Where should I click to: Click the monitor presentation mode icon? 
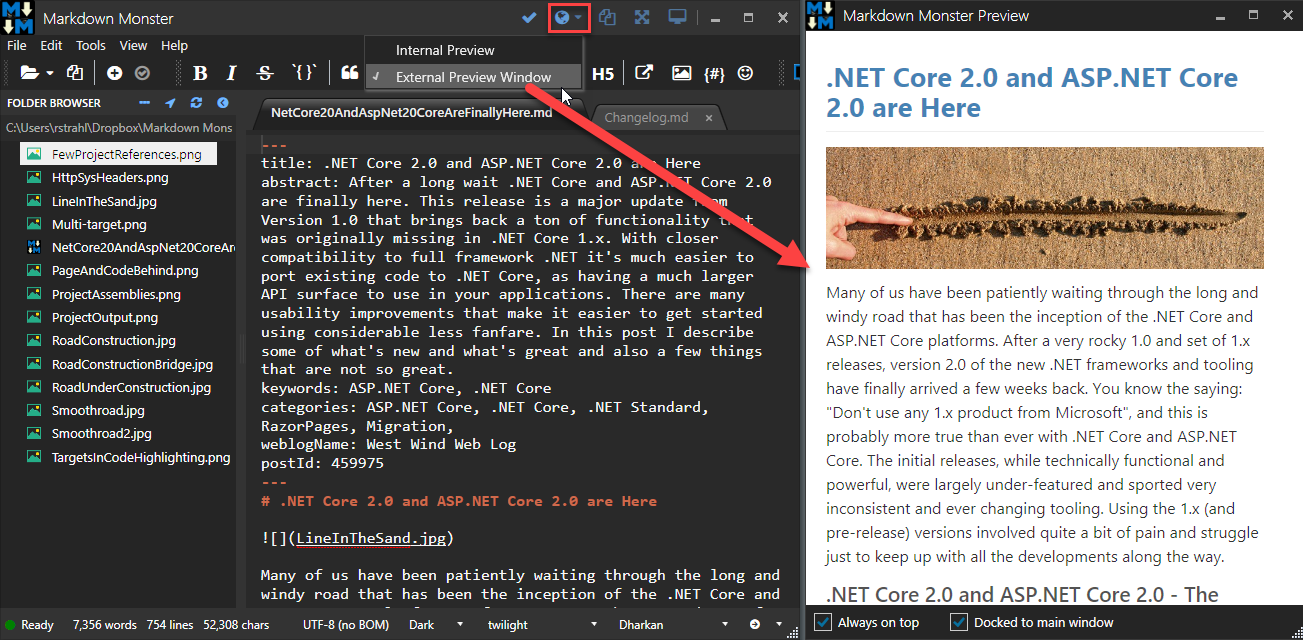678,18
